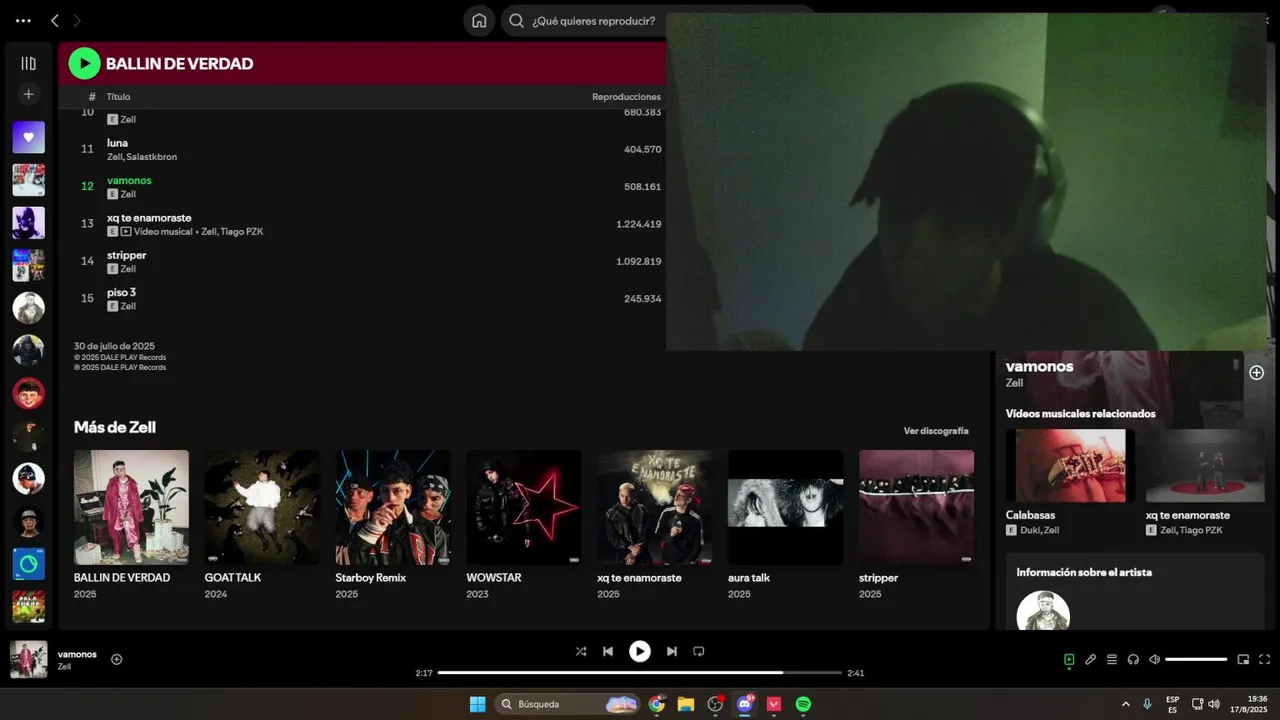The width and height of the screenshot is (1280, 720).
Task: Skip to previous track
Action: [x=608, y=651]
